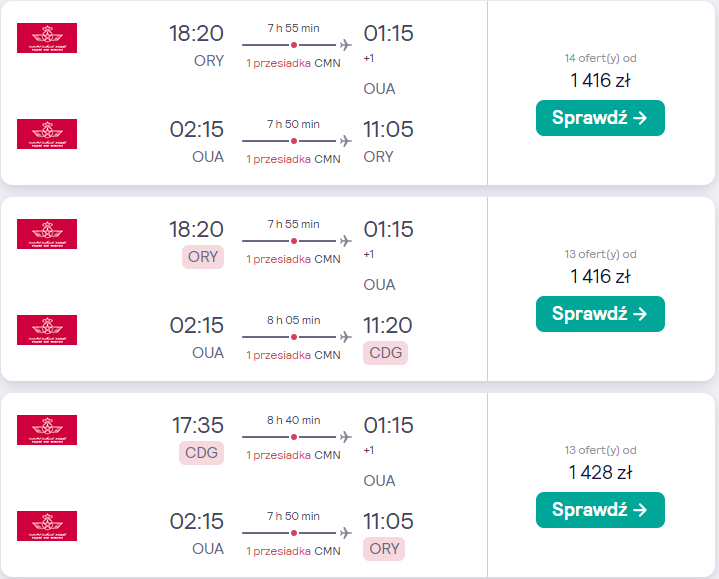Click airline logo of last 02:15 OUA flight

(x=47, y=526)
